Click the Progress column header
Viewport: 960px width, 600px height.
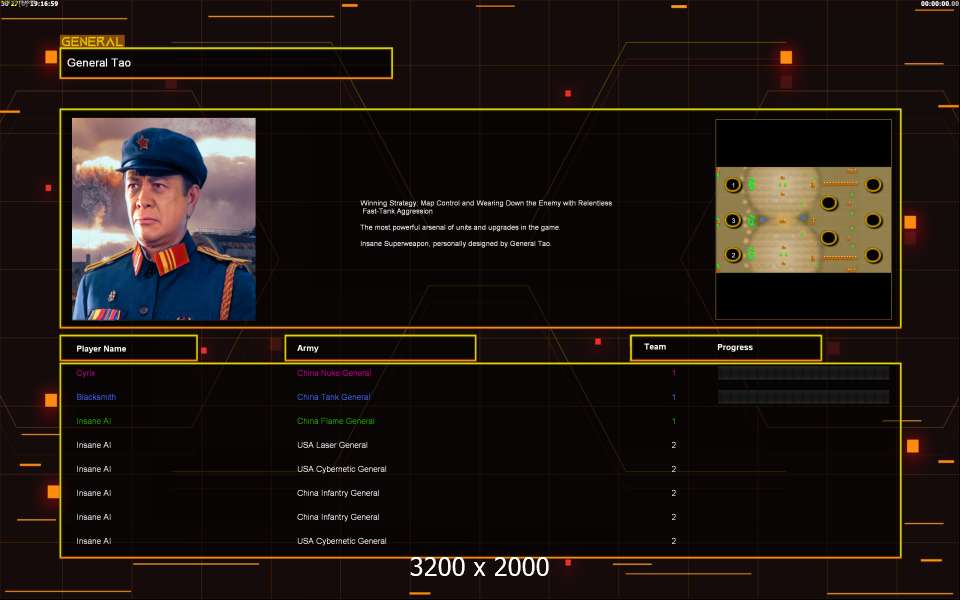(x=735, y=347)
